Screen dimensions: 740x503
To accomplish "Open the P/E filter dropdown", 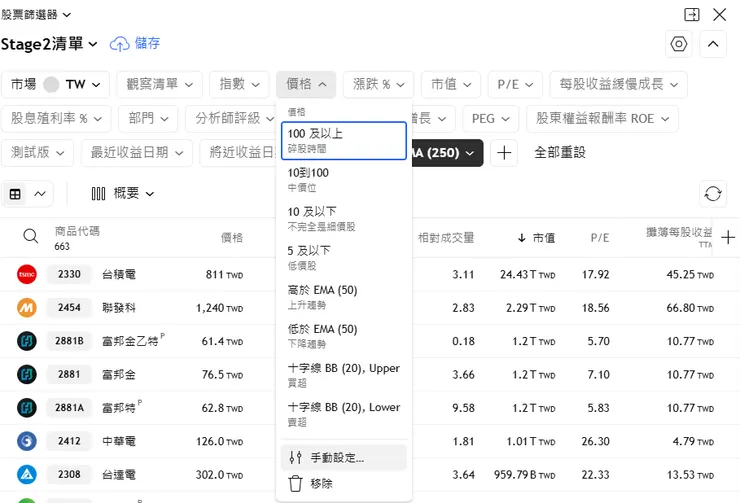I will [x=515, y=85].
